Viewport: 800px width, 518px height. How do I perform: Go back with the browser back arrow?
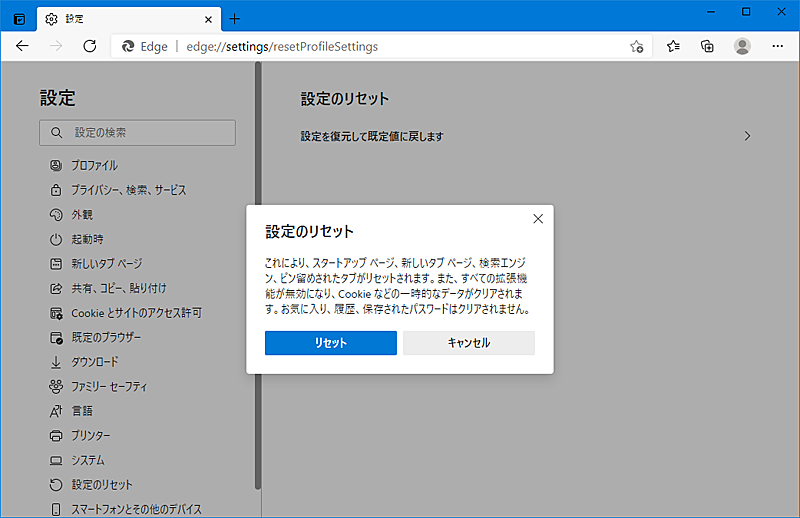(22, 46)
